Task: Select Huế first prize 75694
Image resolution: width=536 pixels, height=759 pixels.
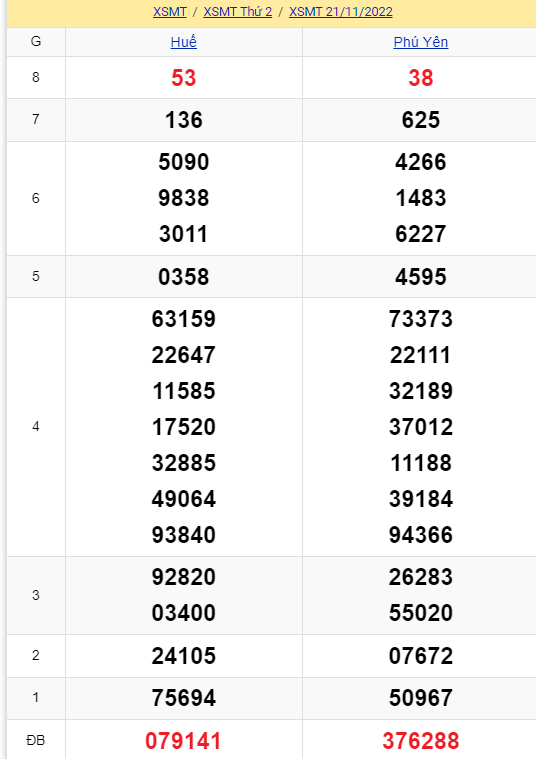Action: click(184, 698)
